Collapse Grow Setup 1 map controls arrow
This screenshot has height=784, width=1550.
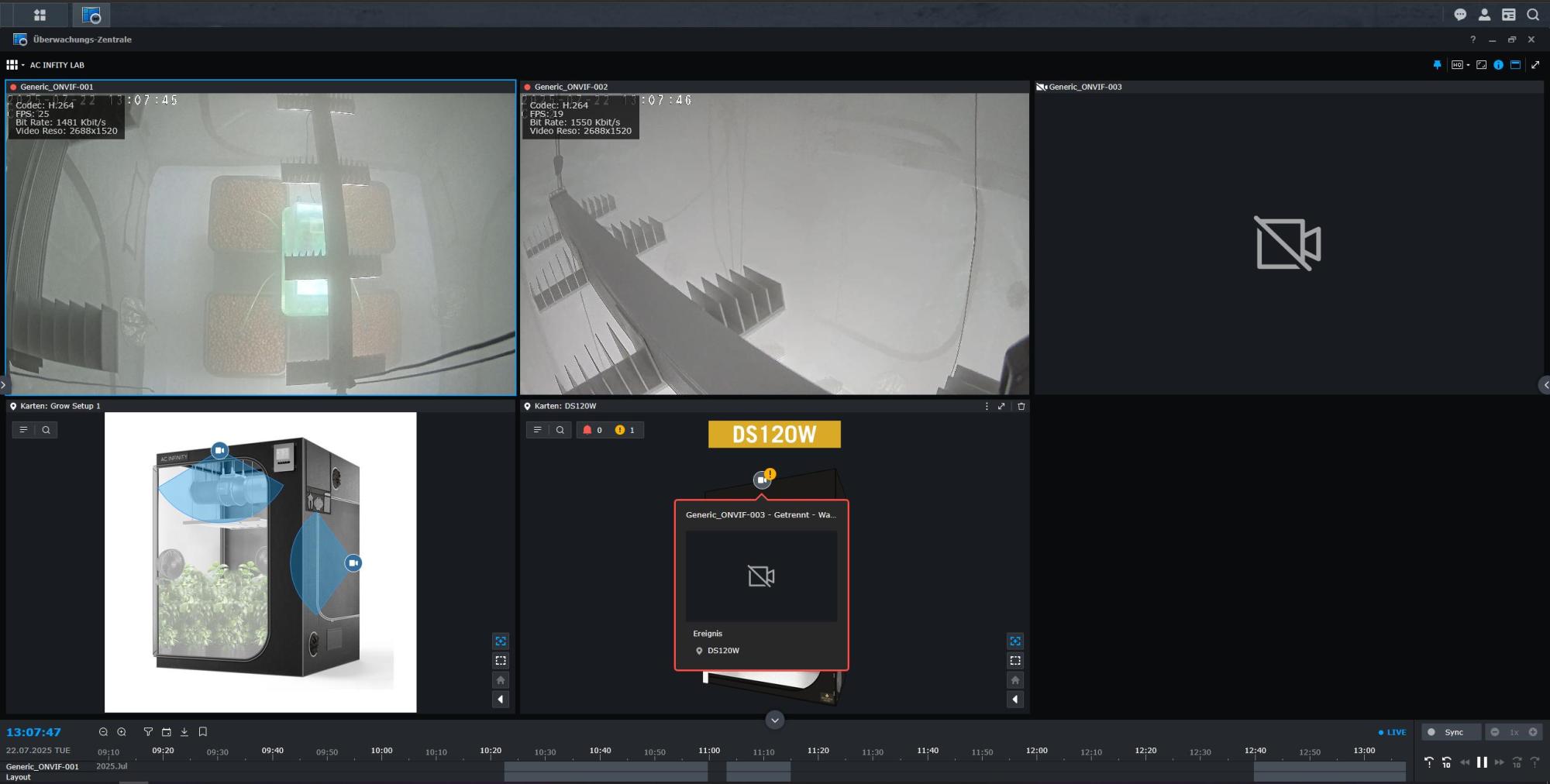(x=501, y=700)
